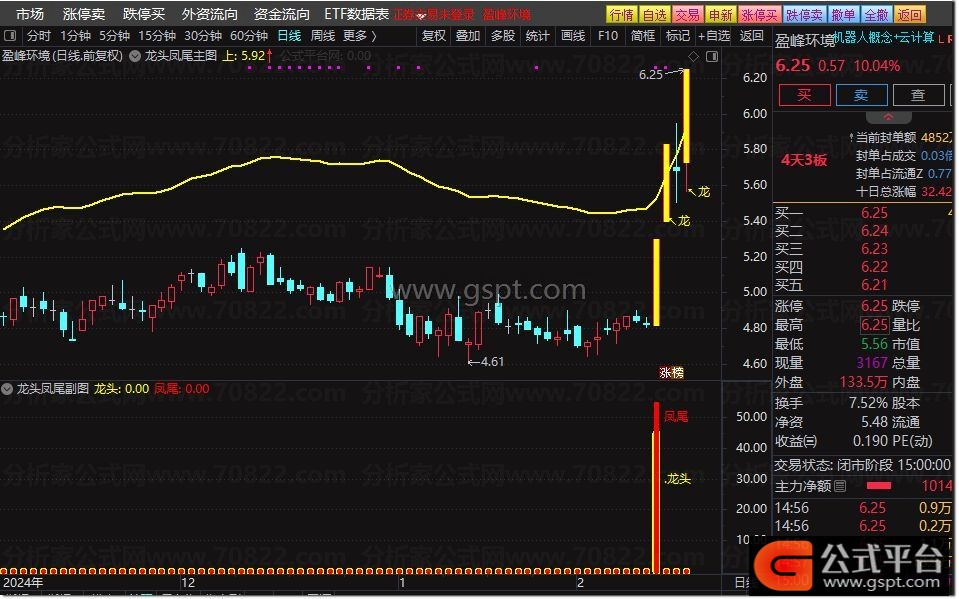Screen dimensions: 959x599
Task: Click 复权 in the chart toolbar
Action: pyautogui.click(x=434, y=35)
